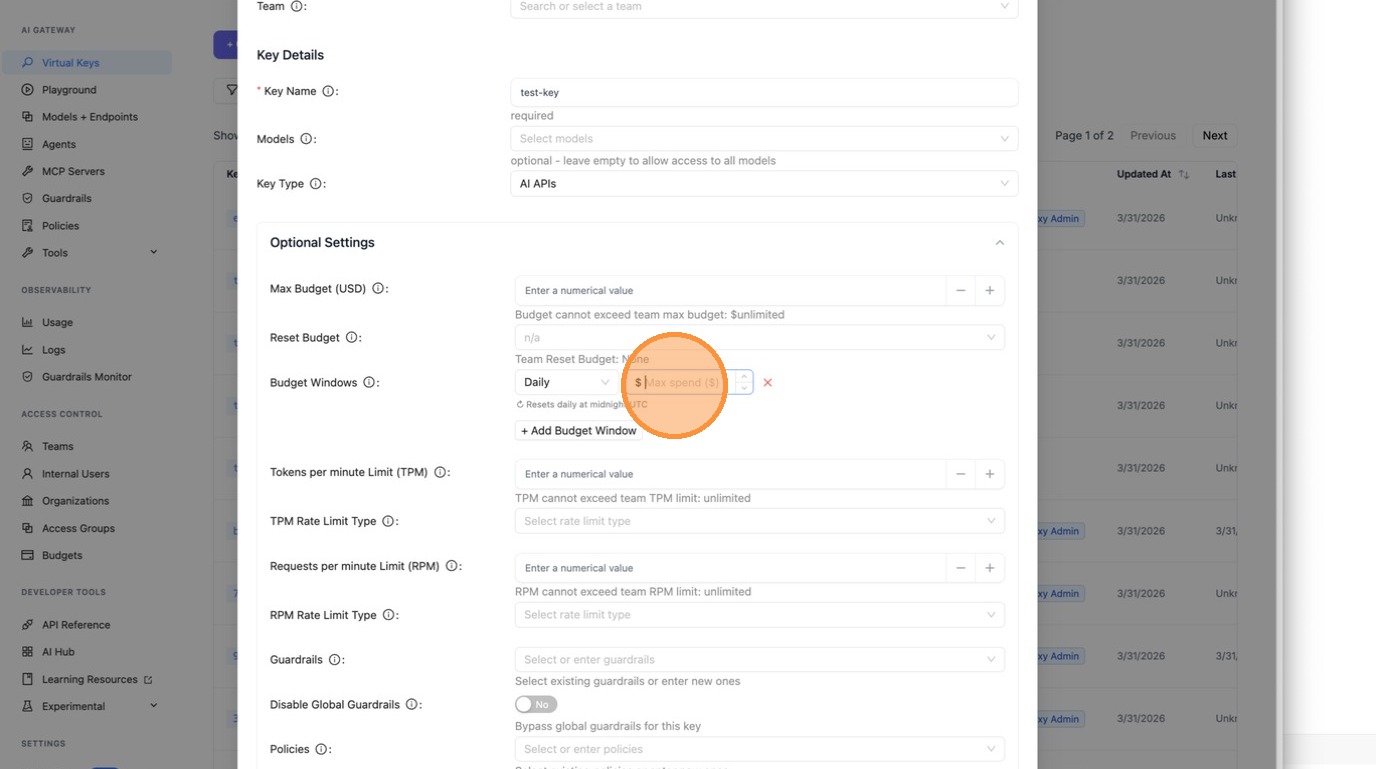The width and height of the screenshot is (1376, 769).
Task: Click the Guardrails field info icon
Action: (x=334, y=660)
